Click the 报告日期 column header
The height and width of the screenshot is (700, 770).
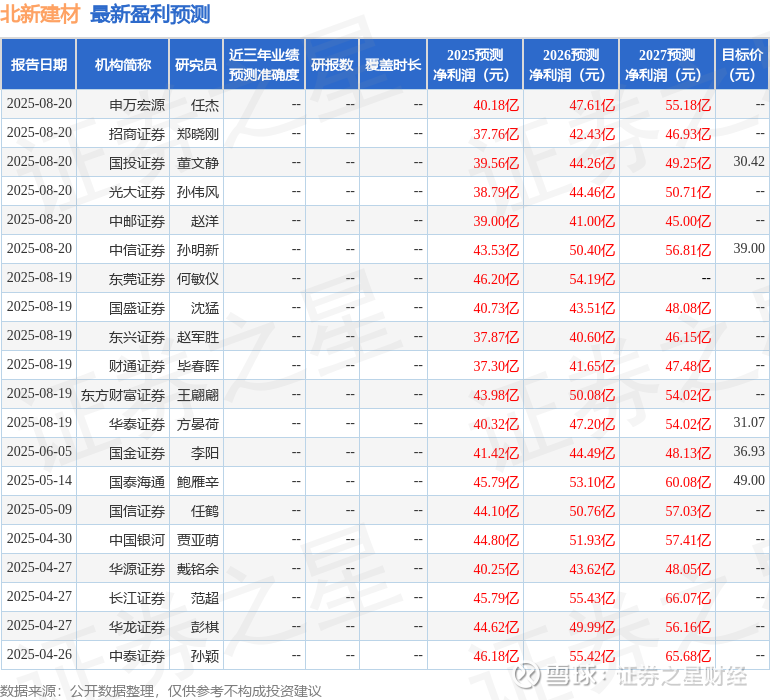coord(38,64)
